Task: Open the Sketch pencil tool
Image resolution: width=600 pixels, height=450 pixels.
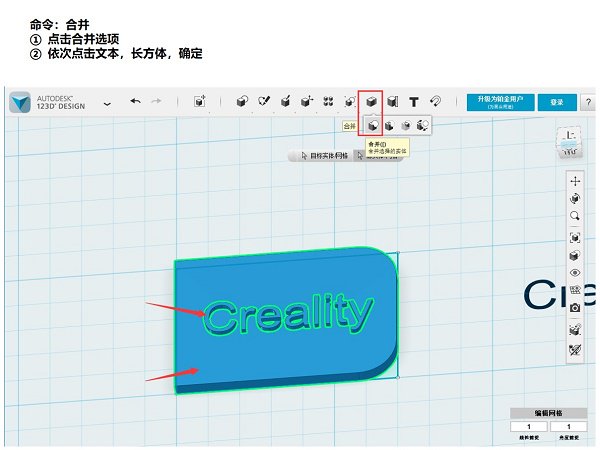Action: coord(264,101)
